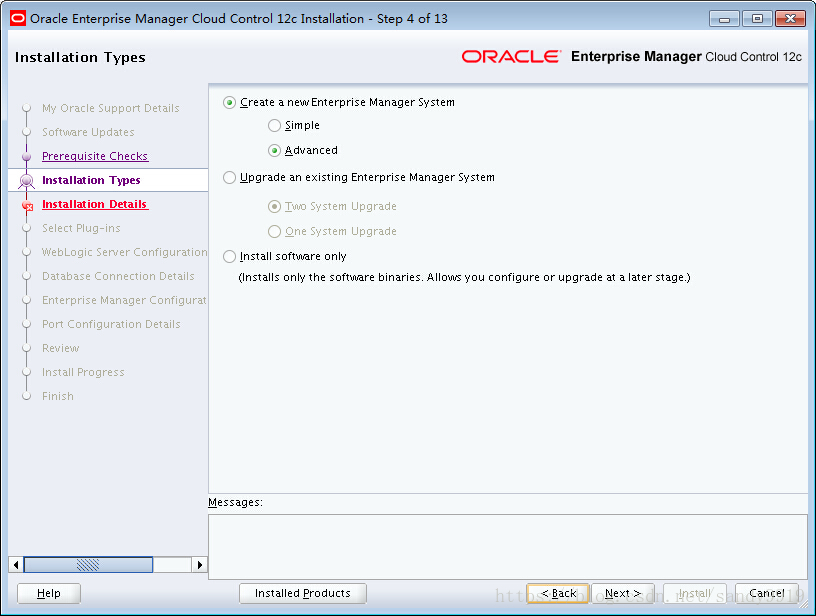Select Upgrade an existing Enterprise Manager System
This screenshot has width=816, height=616.
(230, 177)
